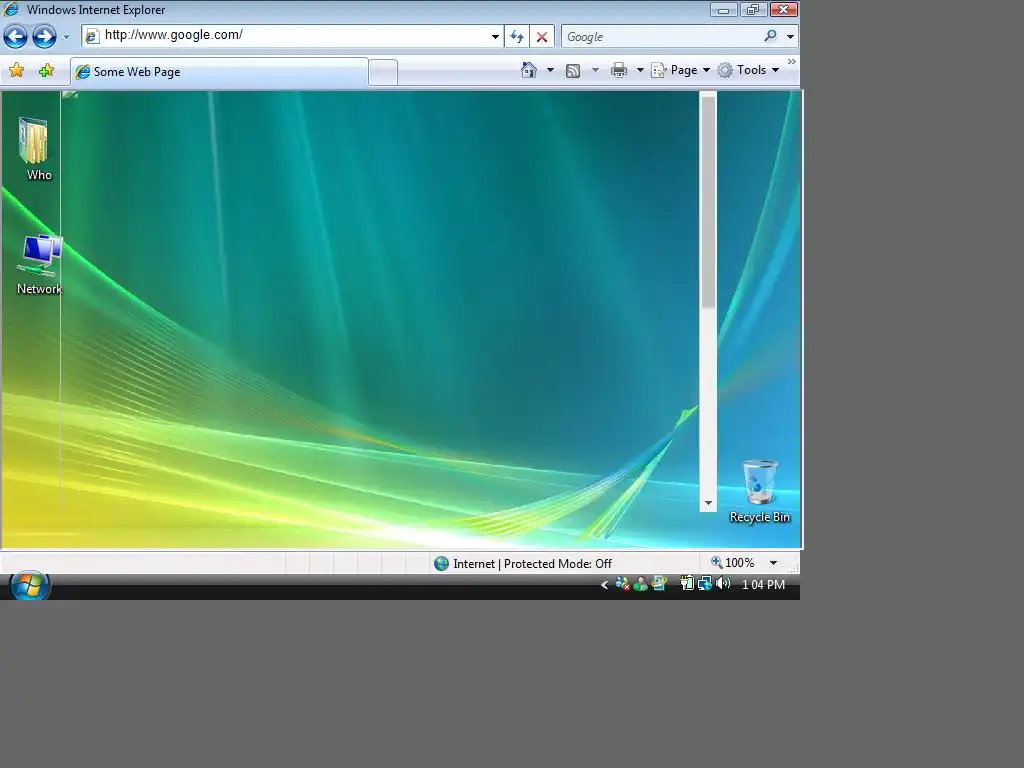Click the Internet zone globe icon

(441, 563)
